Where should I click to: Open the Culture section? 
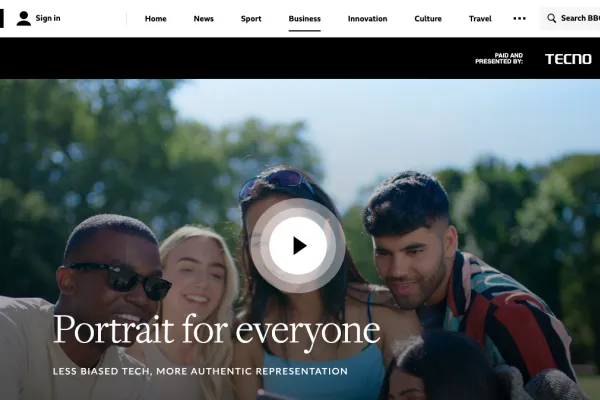(428, 19)
